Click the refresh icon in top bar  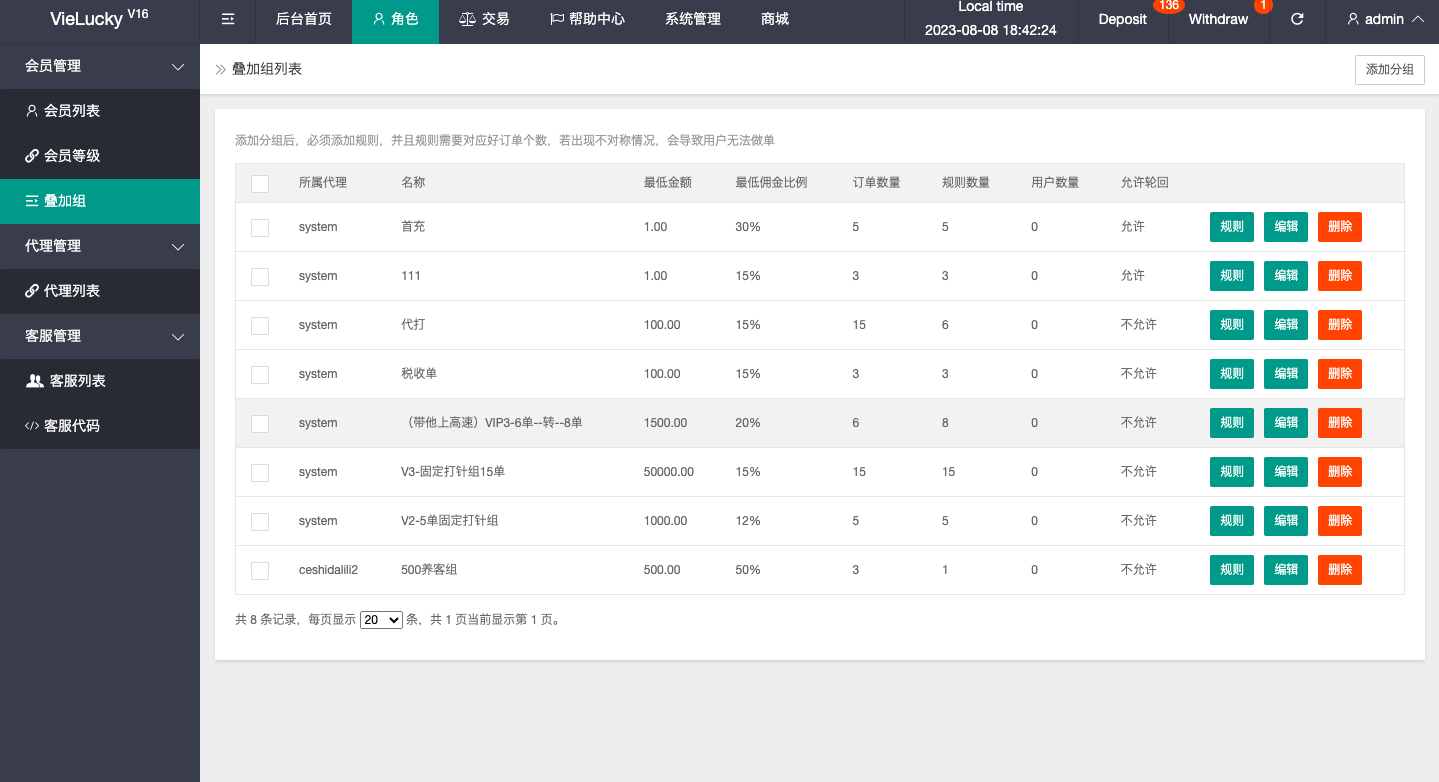click(1297, 19)
